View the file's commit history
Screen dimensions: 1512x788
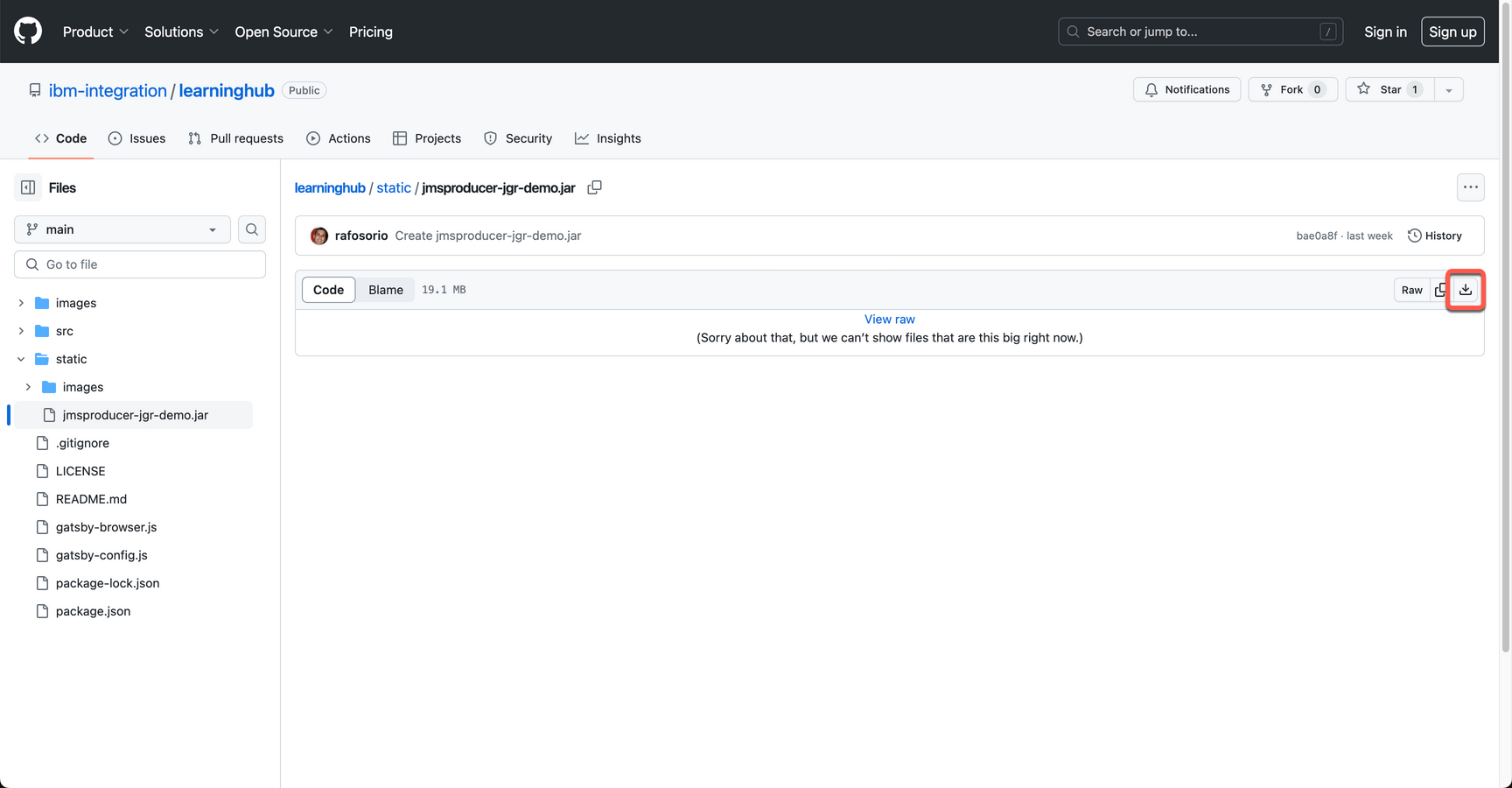[1434, 235]
